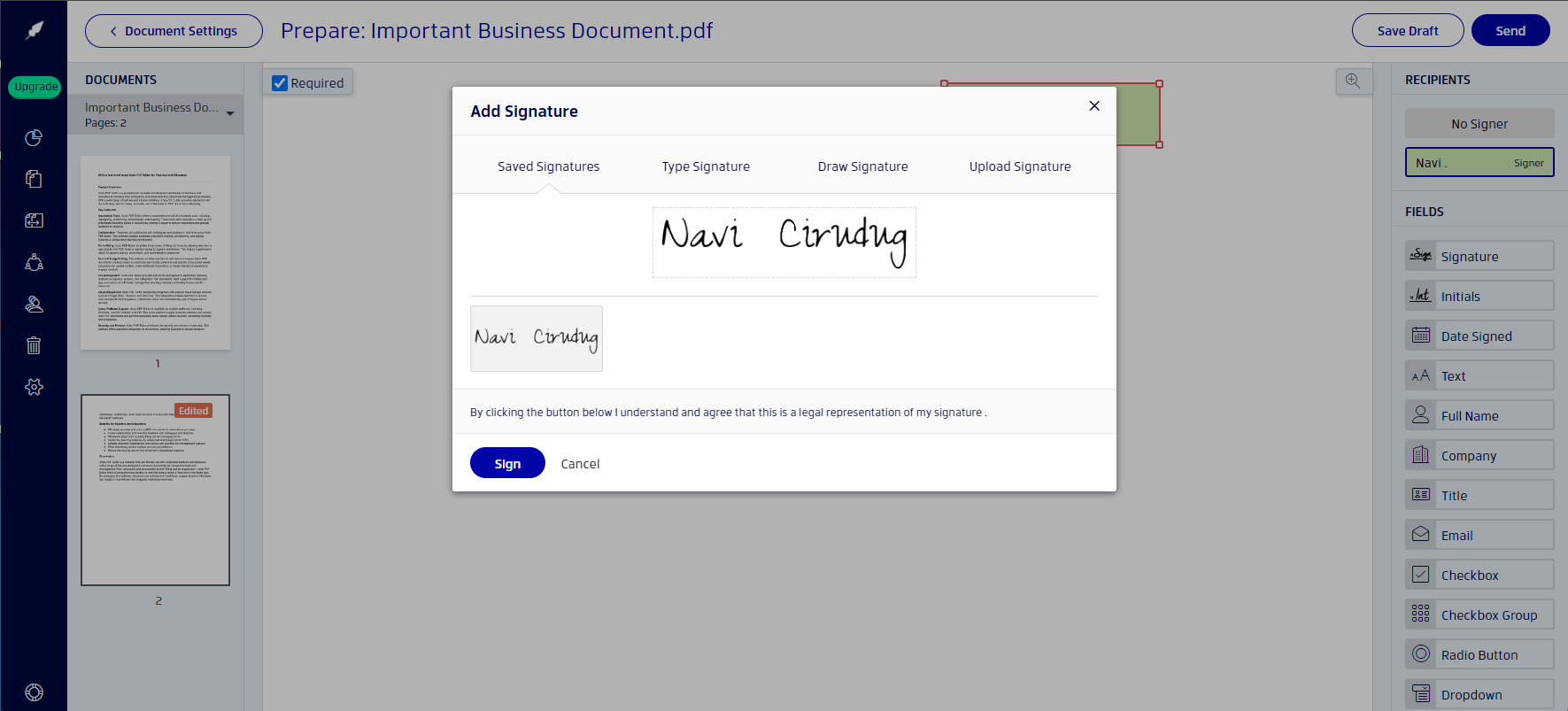Add a Full Name field

1479,415
